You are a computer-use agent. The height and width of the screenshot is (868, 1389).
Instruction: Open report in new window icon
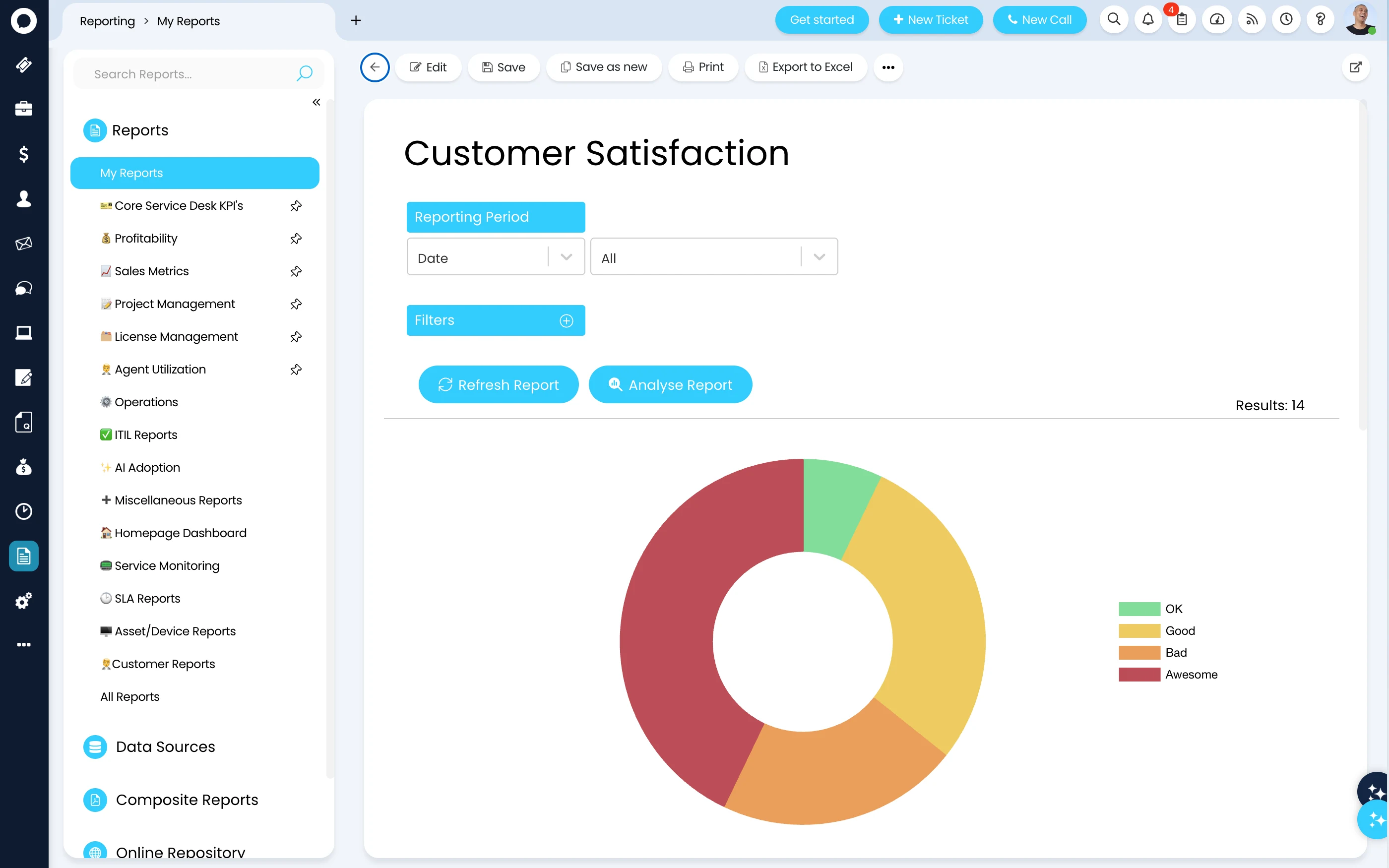click(1356, 67)
